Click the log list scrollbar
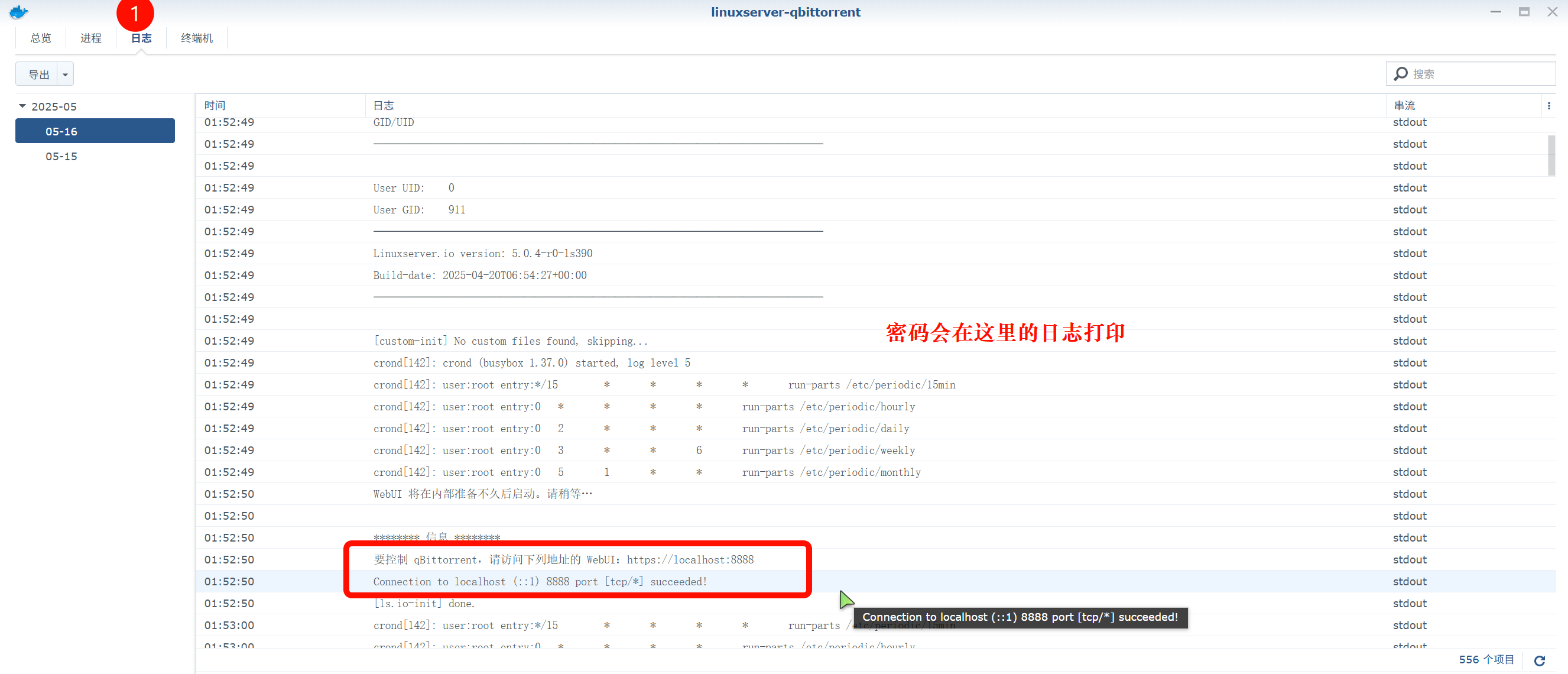 (x=1551, y=155)
